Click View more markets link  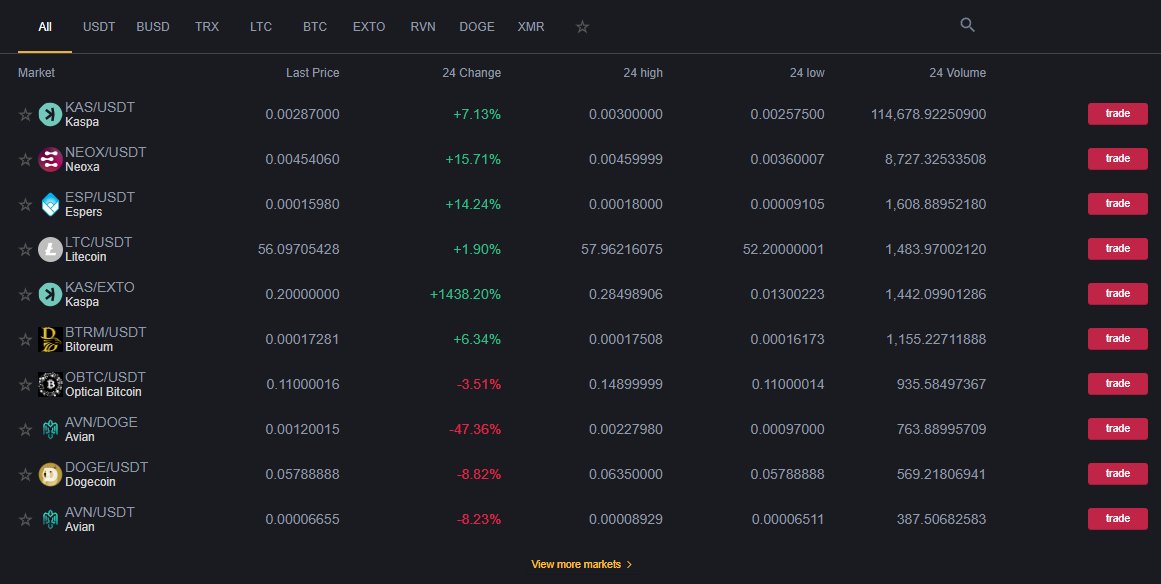click(x=582, y=564)
